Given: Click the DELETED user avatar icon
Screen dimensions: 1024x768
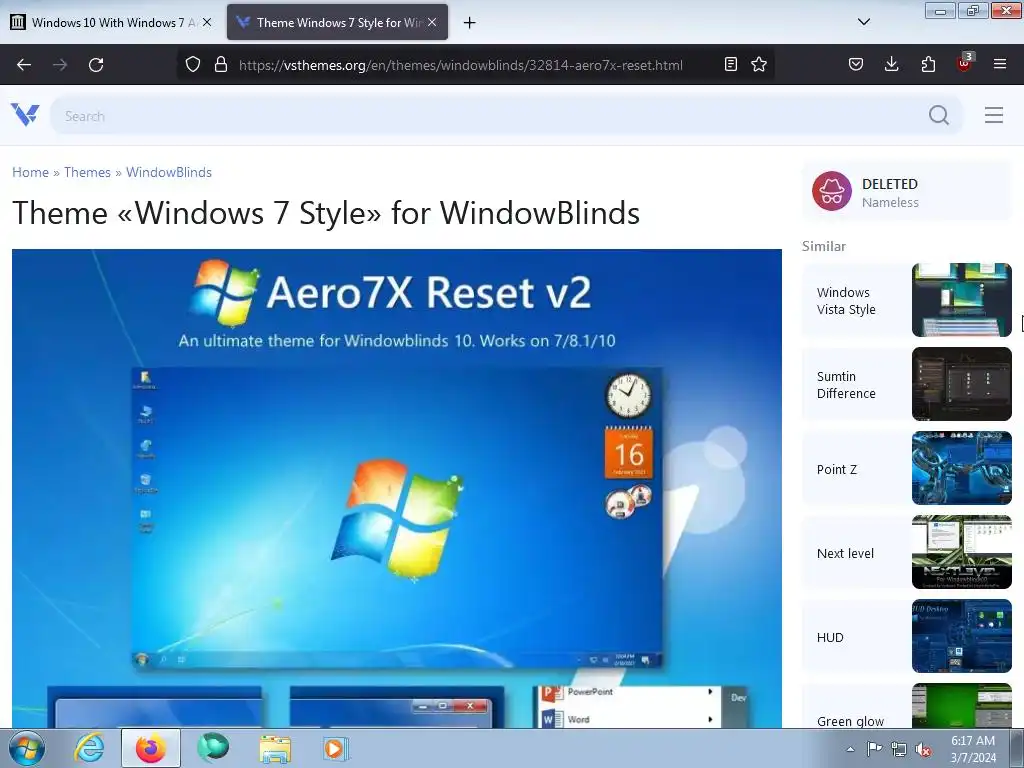Looking at the screenshot, I should click(x=831, y=191).
